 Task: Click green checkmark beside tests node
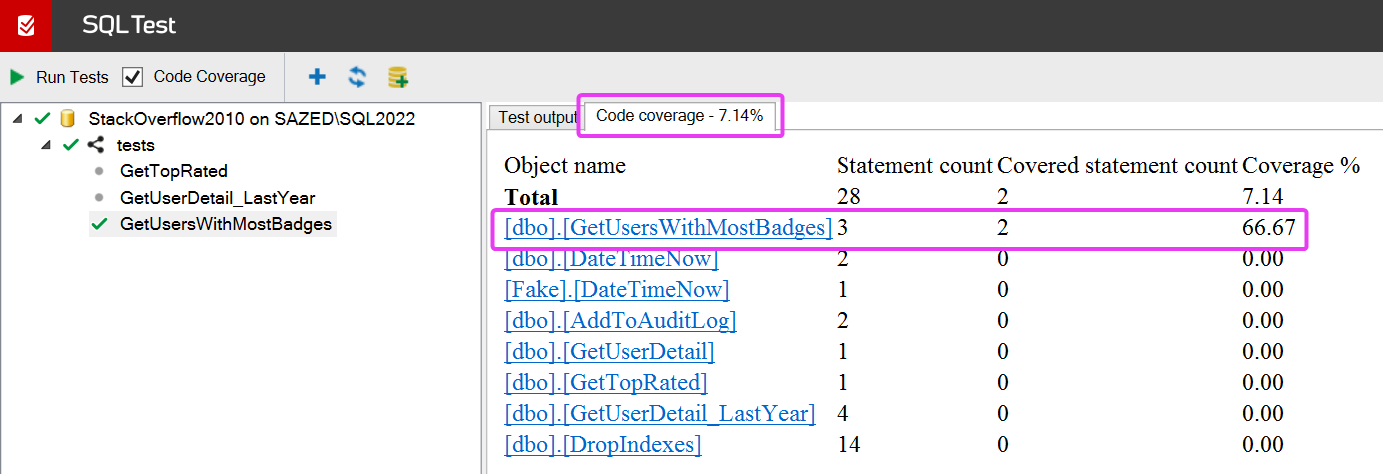(x=70, y=145)
